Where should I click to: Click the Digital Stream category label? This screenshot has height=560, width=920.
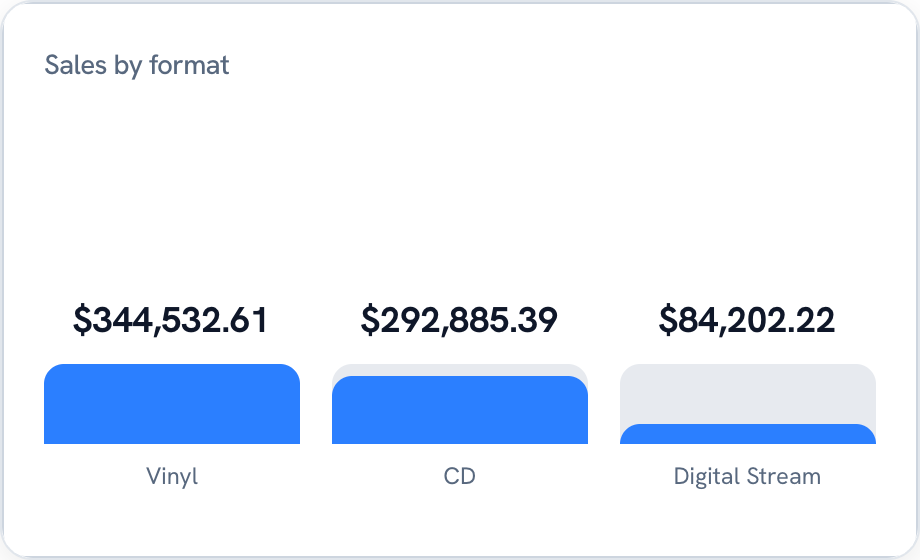(747, 476)
